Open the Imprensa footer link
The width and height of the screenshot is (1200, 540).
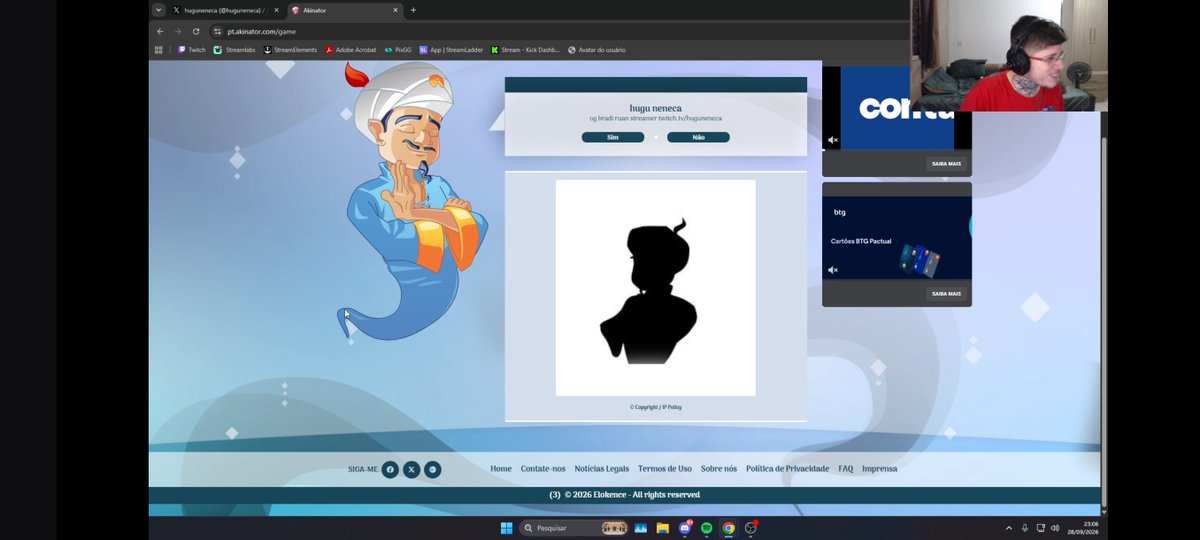(880, 469)
